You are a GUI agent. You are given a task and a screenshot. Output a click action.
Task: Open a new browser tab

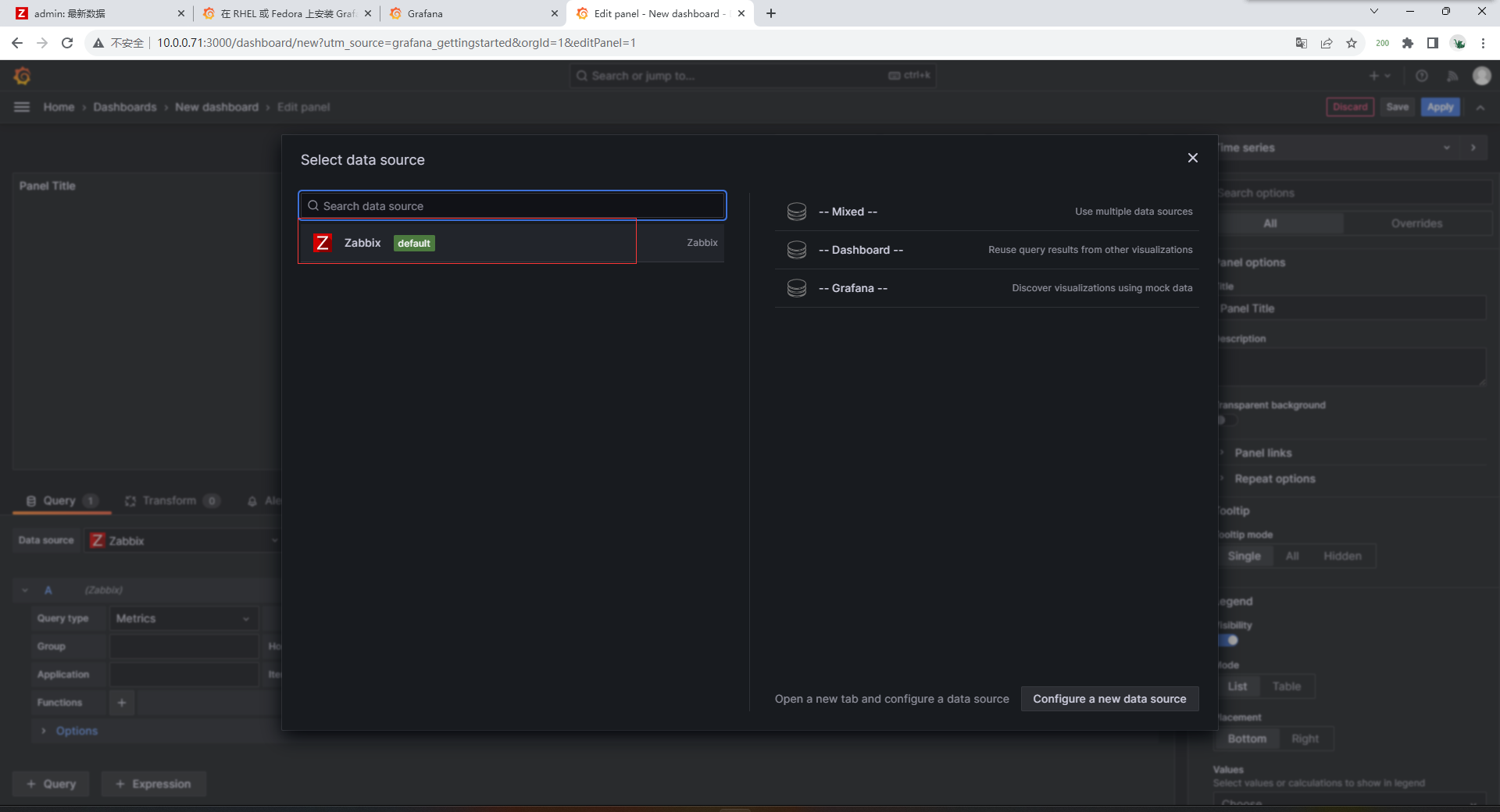771,13
